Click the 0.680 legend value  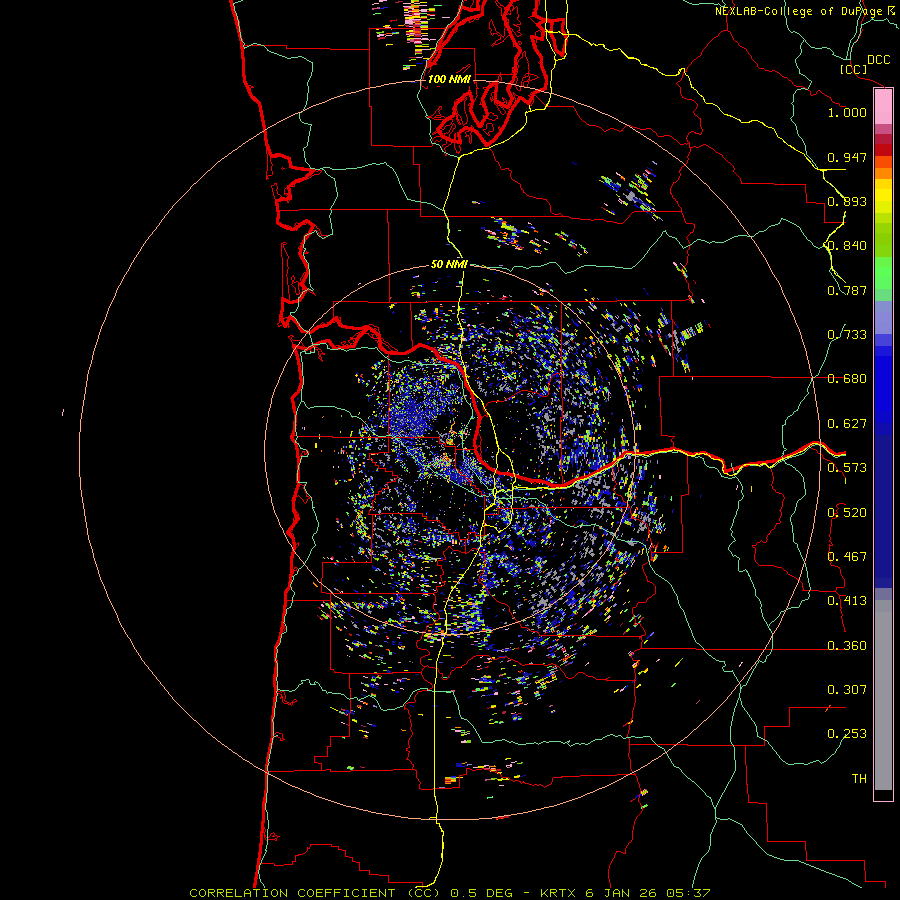(x=847, y=379)
